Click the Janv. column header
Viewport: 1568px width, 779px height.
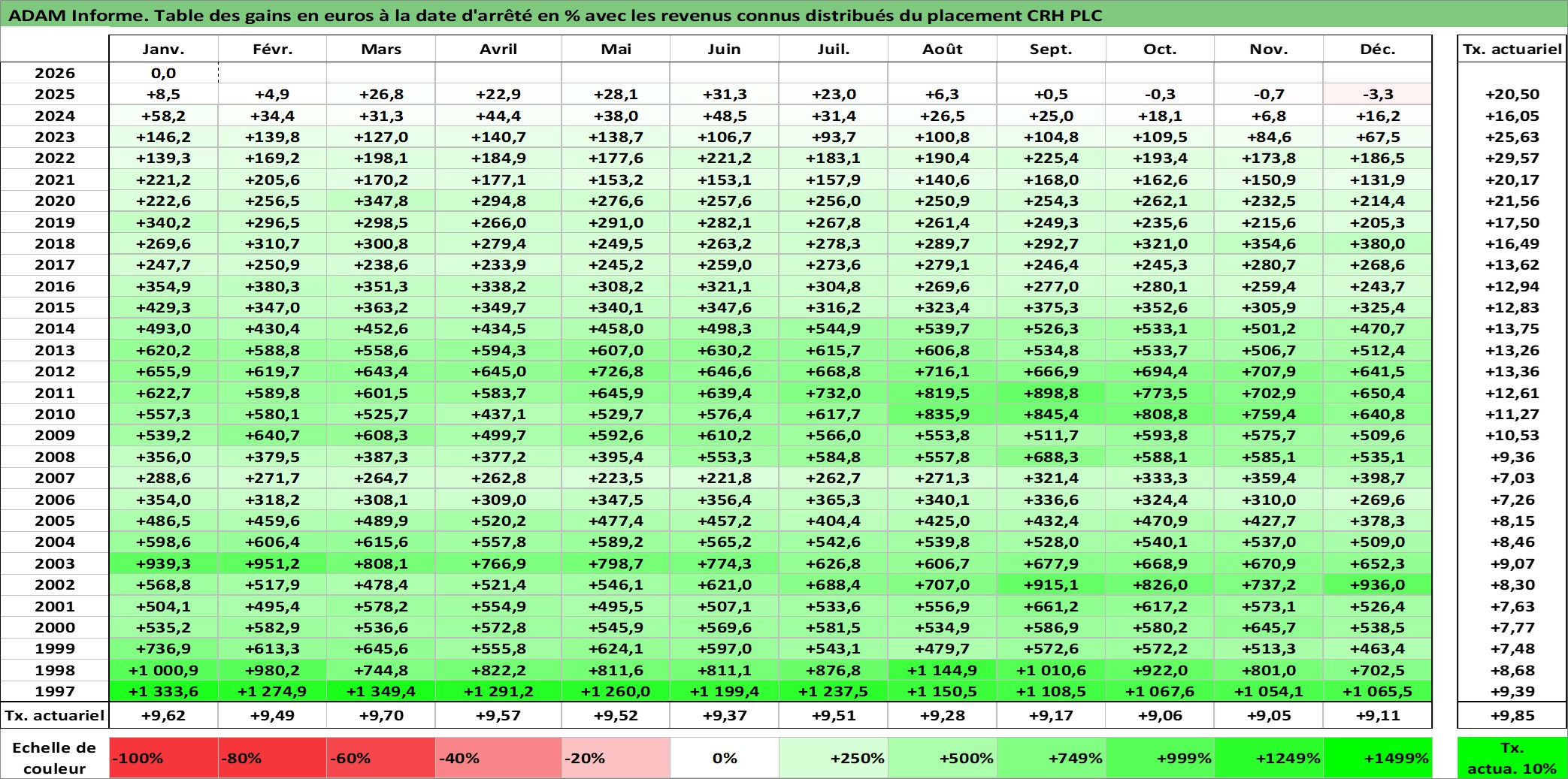[x=164, y=49]
